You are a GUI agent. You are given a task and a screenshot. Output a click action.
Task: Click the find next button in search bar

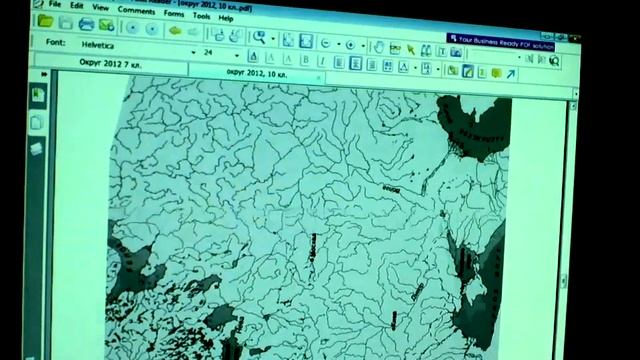click(x=542, y=60)
